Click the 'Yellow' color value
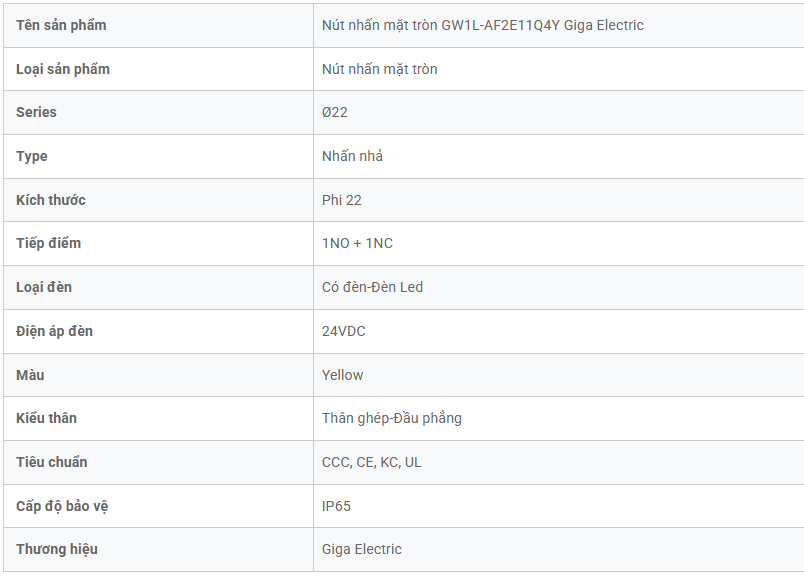 click(x=343, y=375)
